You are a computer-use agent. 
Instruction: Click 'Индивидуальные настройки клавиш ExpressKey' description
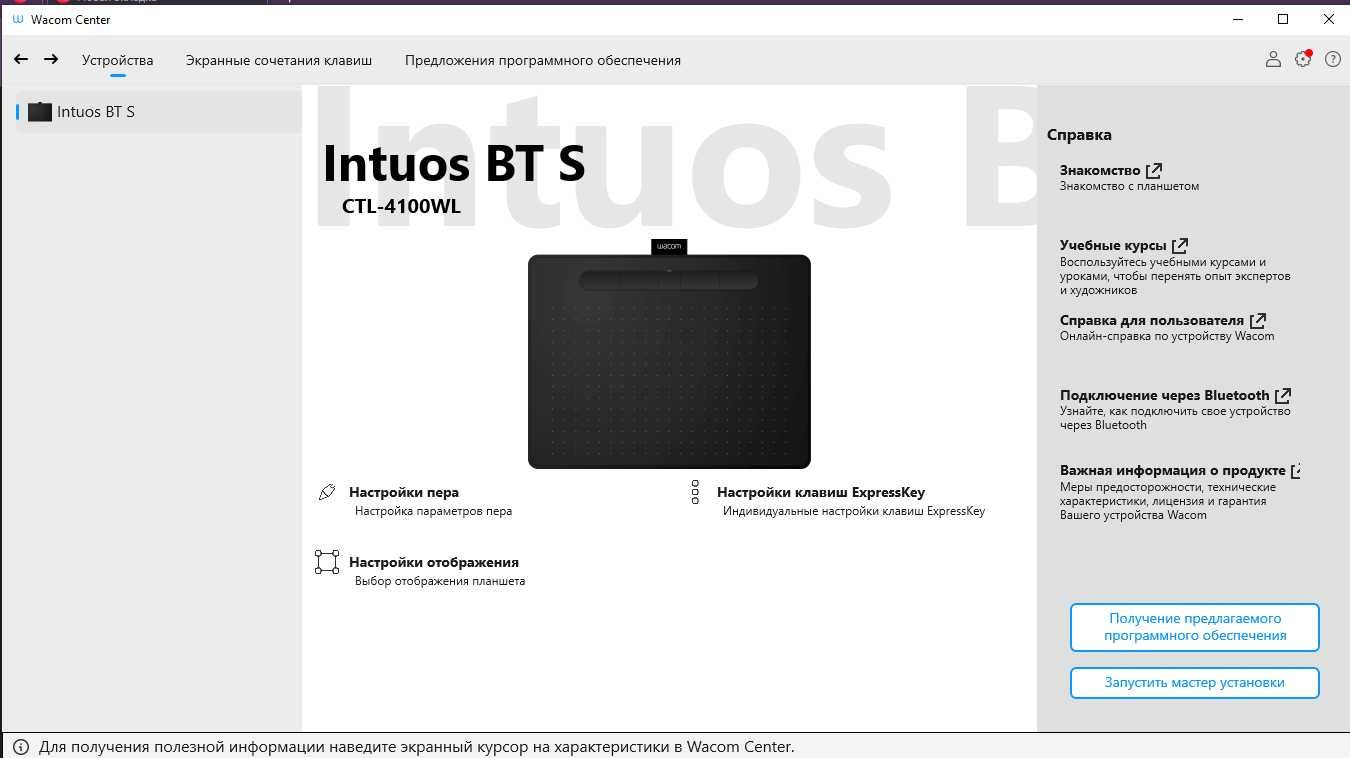[854, 511]
